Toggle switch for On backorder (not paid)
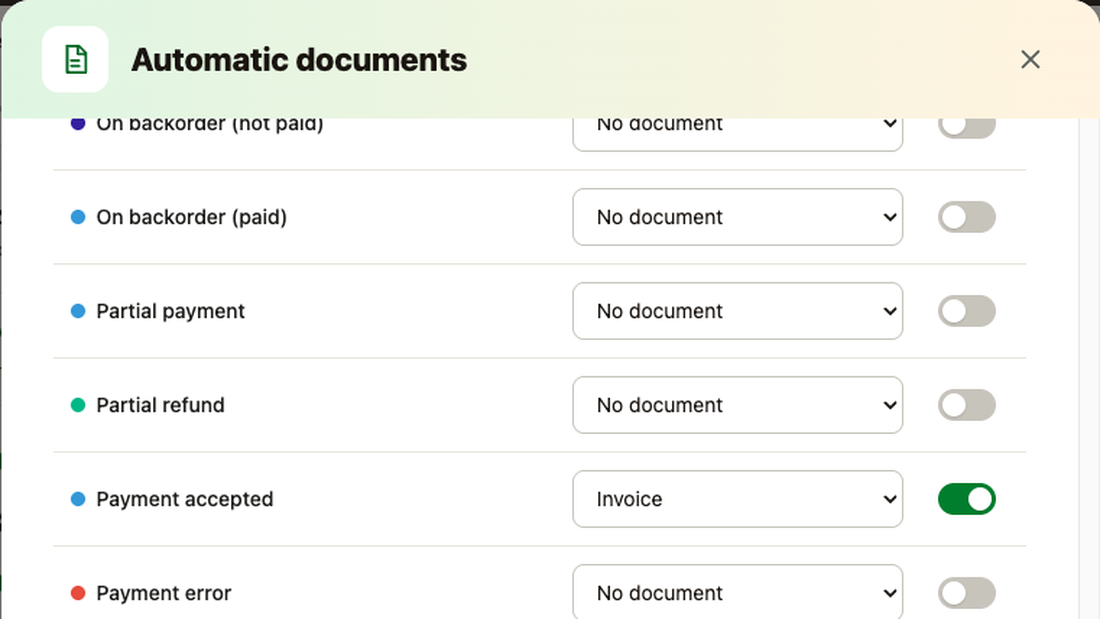The width and height of the screenshot is (1100, 619). pyautogui.click(x=967, y=128)
